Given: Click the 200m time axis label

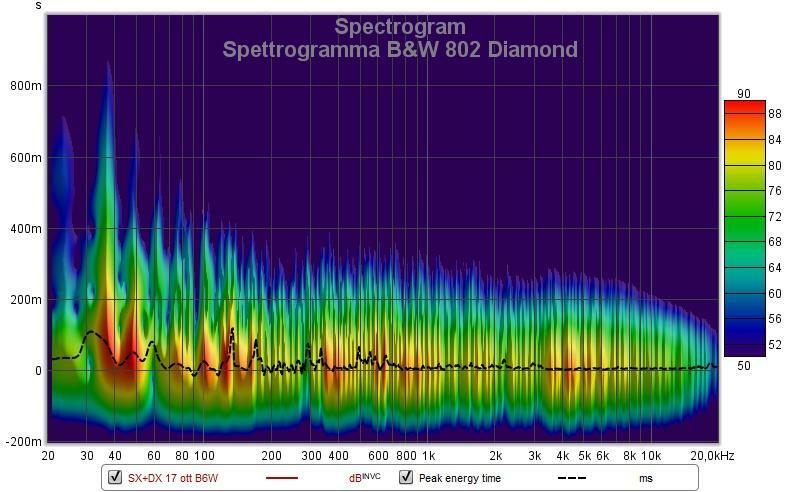Looking at the screenshot, I should pos(26,300).
